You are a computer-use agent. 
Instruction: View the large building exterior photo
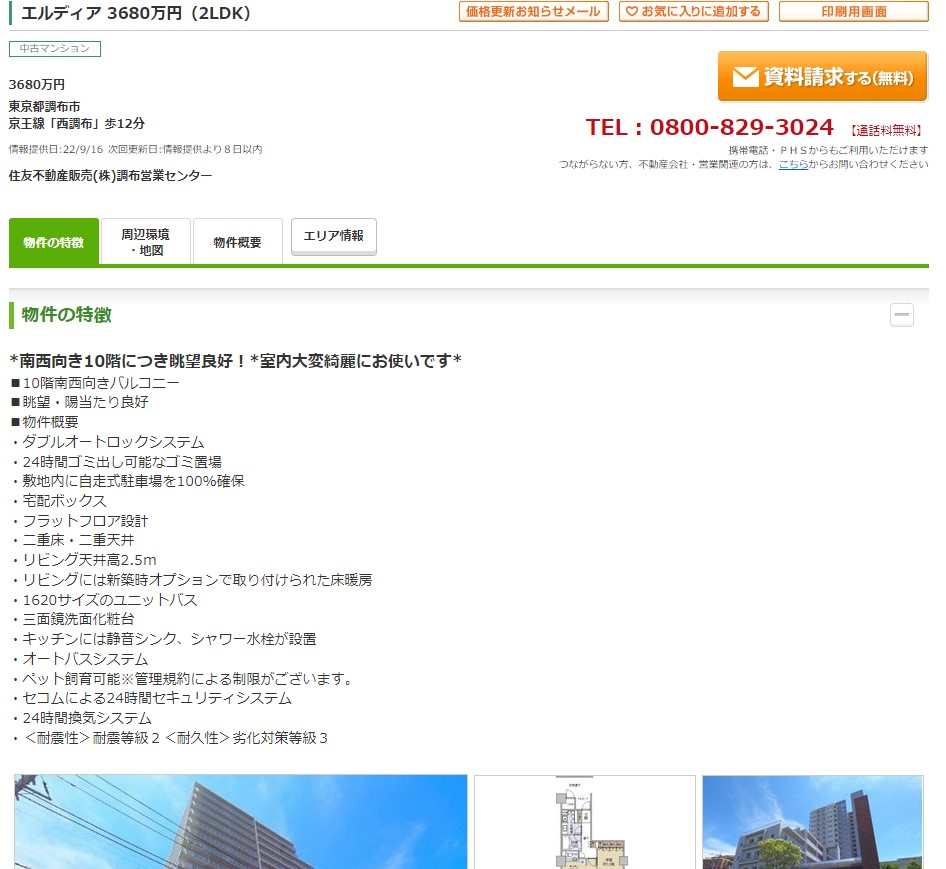(x=241, y=821)
